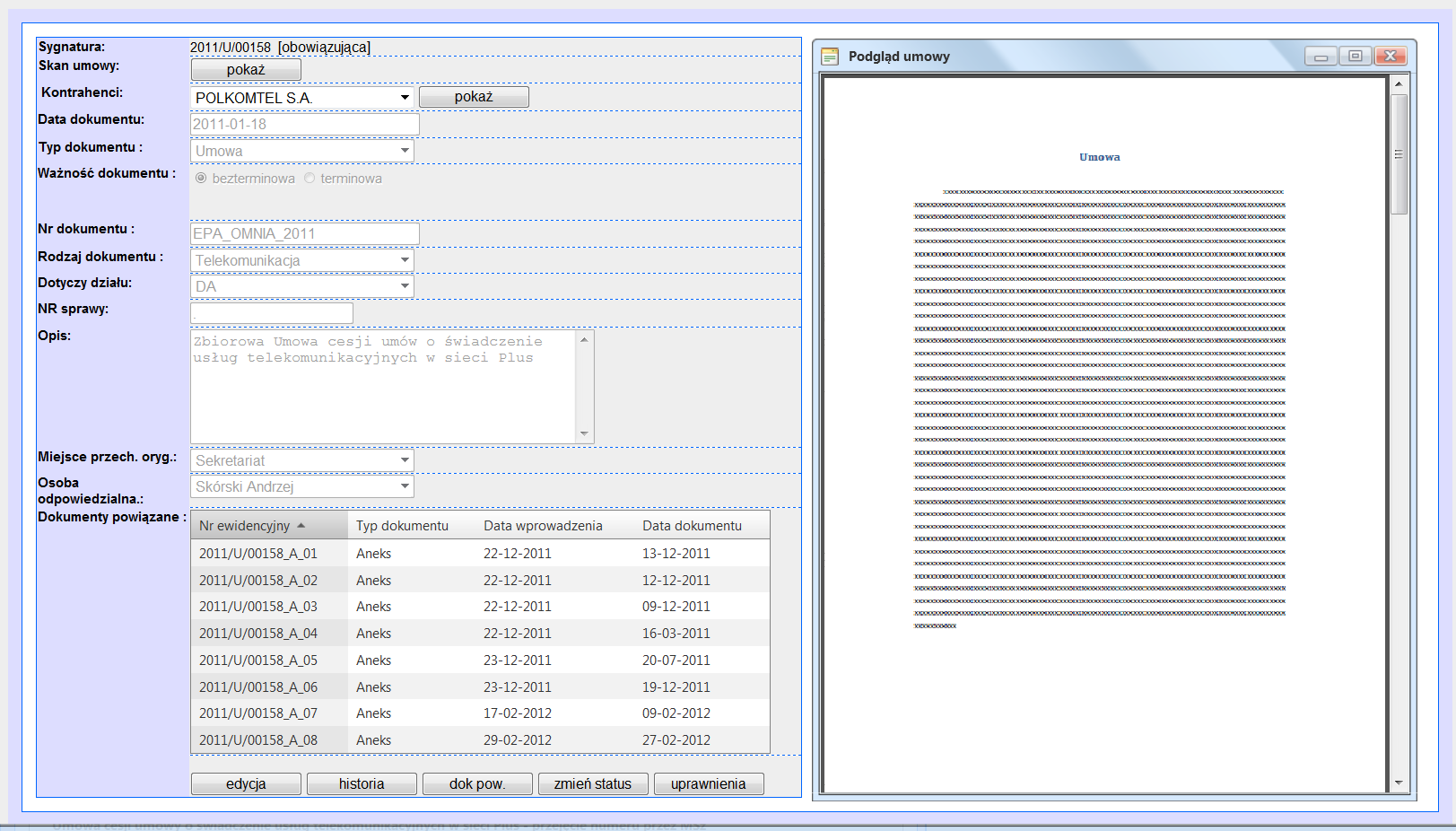Click the preview vertical scrollbar thumb
This screenshot has width=1456, height=831.
[x=1399, y=154]
